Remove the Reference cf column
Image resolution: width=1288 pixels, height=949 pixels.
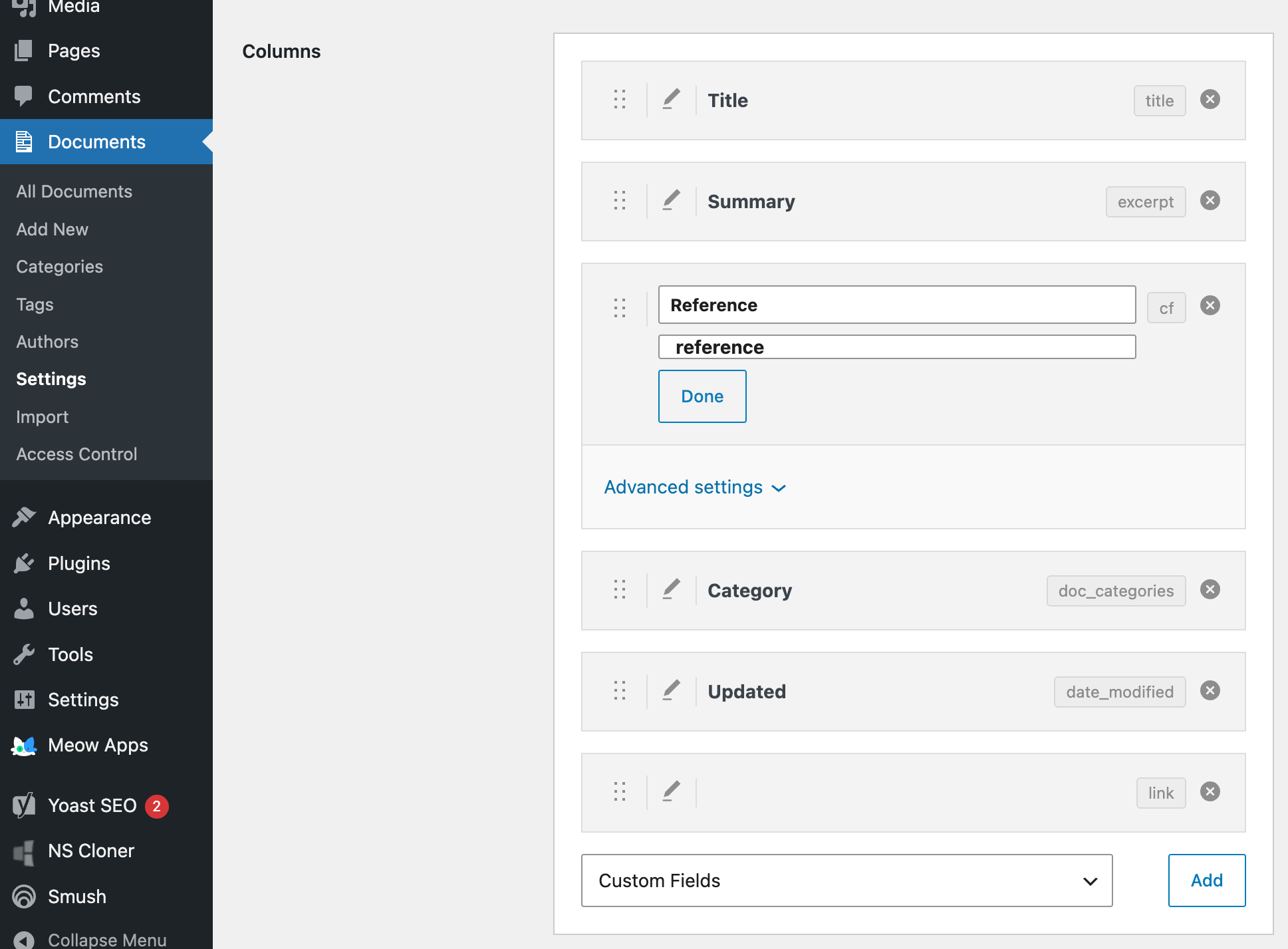(1210, 305)
